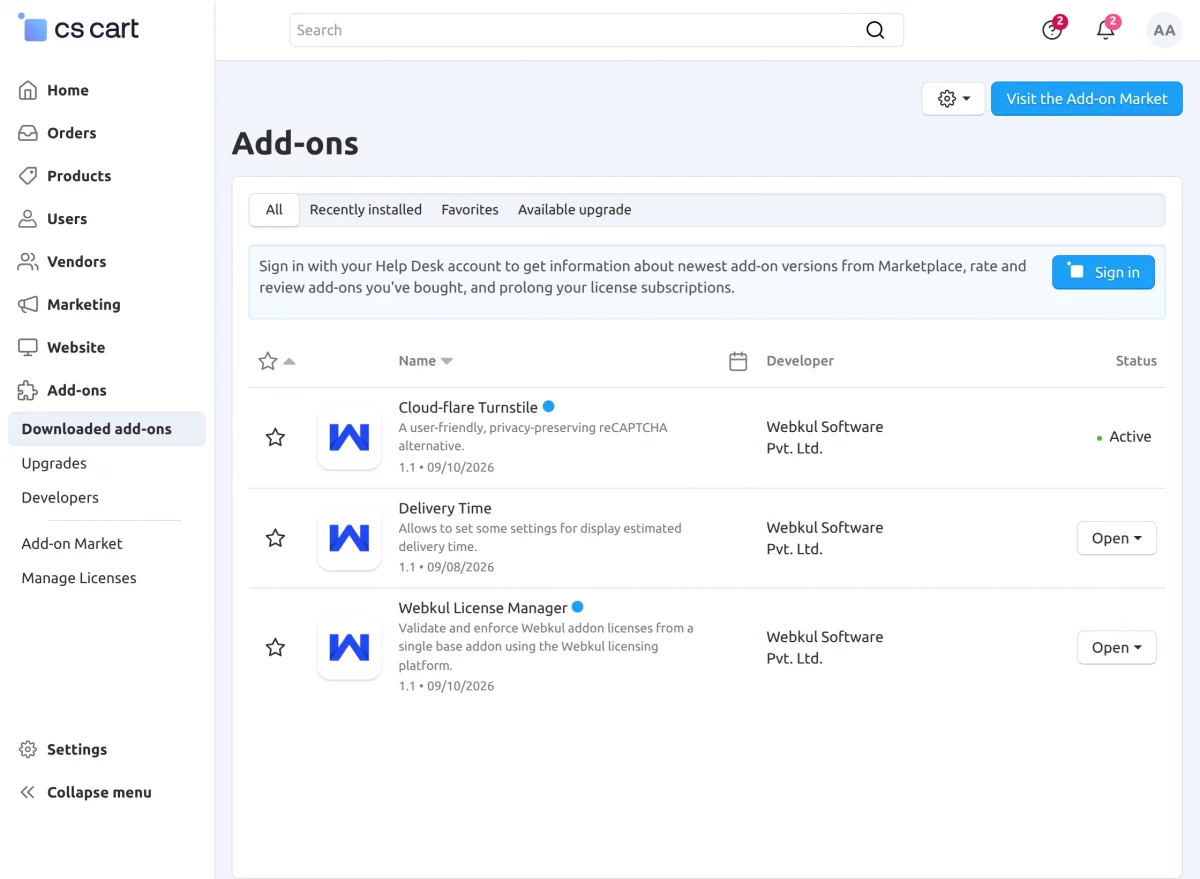Click the Vendors people icon
Image resolution: width=1200 pixels, height=879 pixels.
[x=28, y=262]
